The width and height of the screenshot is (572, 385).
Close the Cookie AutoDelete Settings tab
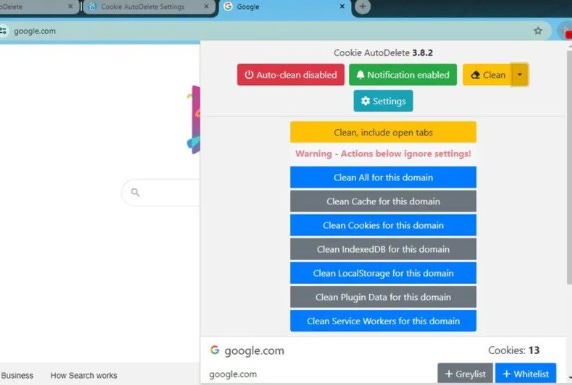pyautogui.click(x=206, y=7)
